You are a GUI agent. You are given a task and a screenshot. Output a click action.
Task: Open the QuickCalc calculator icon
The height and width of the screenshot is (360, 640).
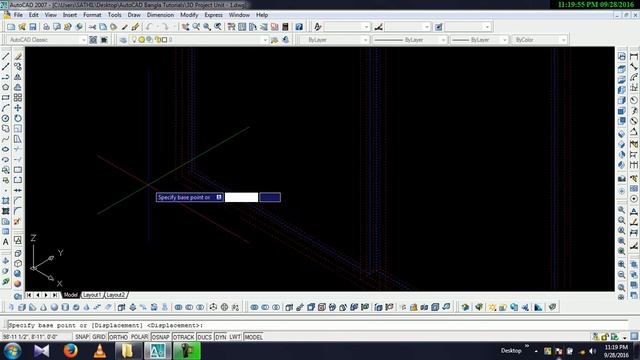[285, 27]
